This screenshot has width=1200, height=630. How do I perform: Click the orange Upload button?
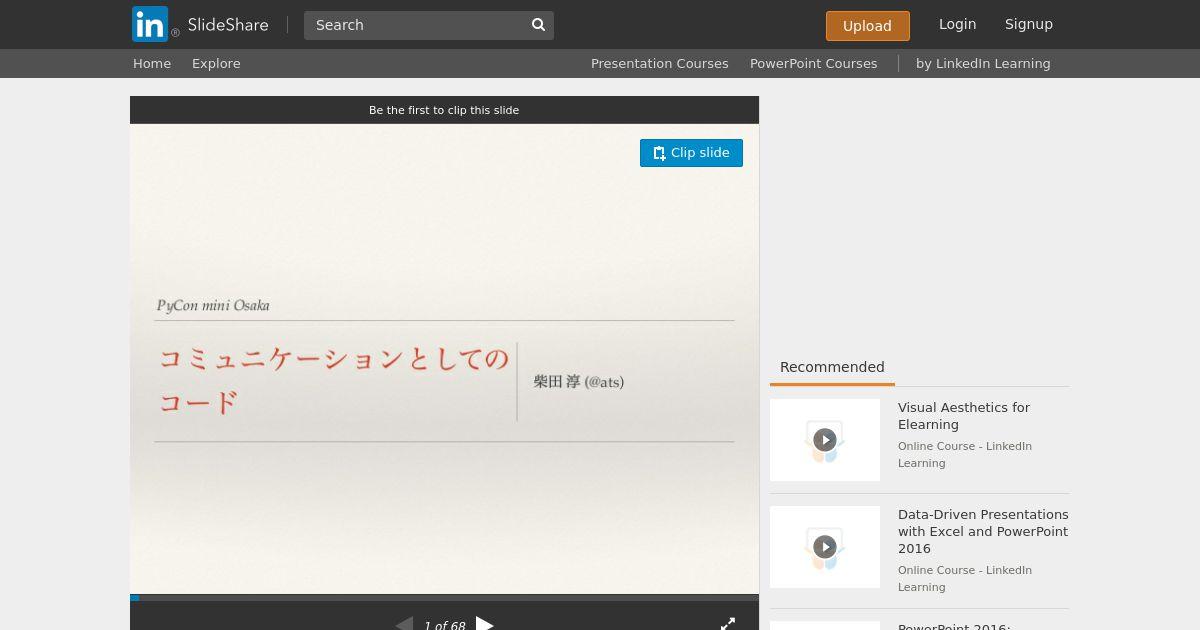point(867,26)
